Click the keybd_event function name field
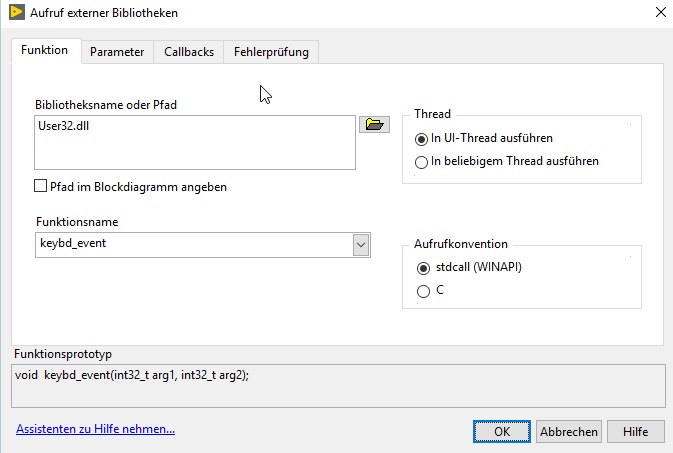The height and width of the screenshot is (453, 673). pos(190,245)
